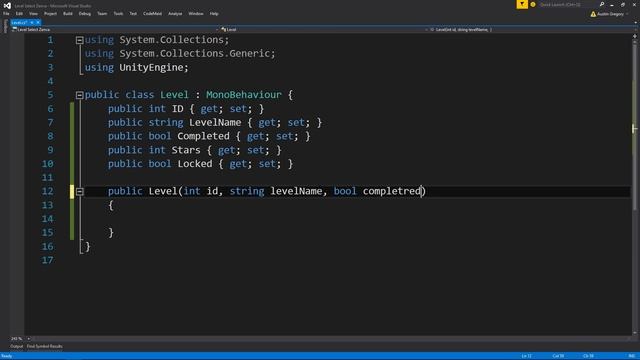640x360 pixels.
Task: Click the Ready status bar text
Action: [x=7, y=356]
